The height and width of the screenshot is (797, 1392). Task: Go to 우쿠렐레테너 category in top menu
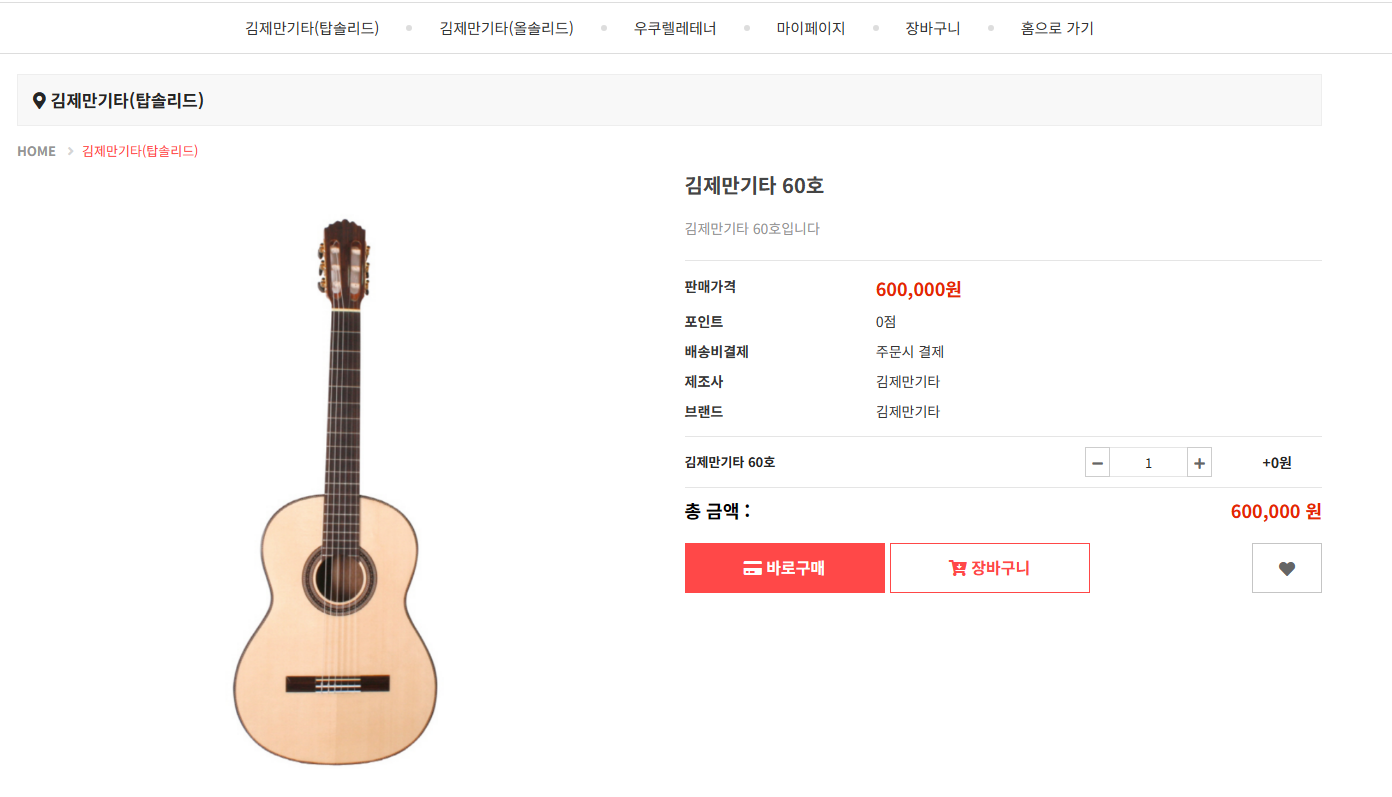coord(675,28)
